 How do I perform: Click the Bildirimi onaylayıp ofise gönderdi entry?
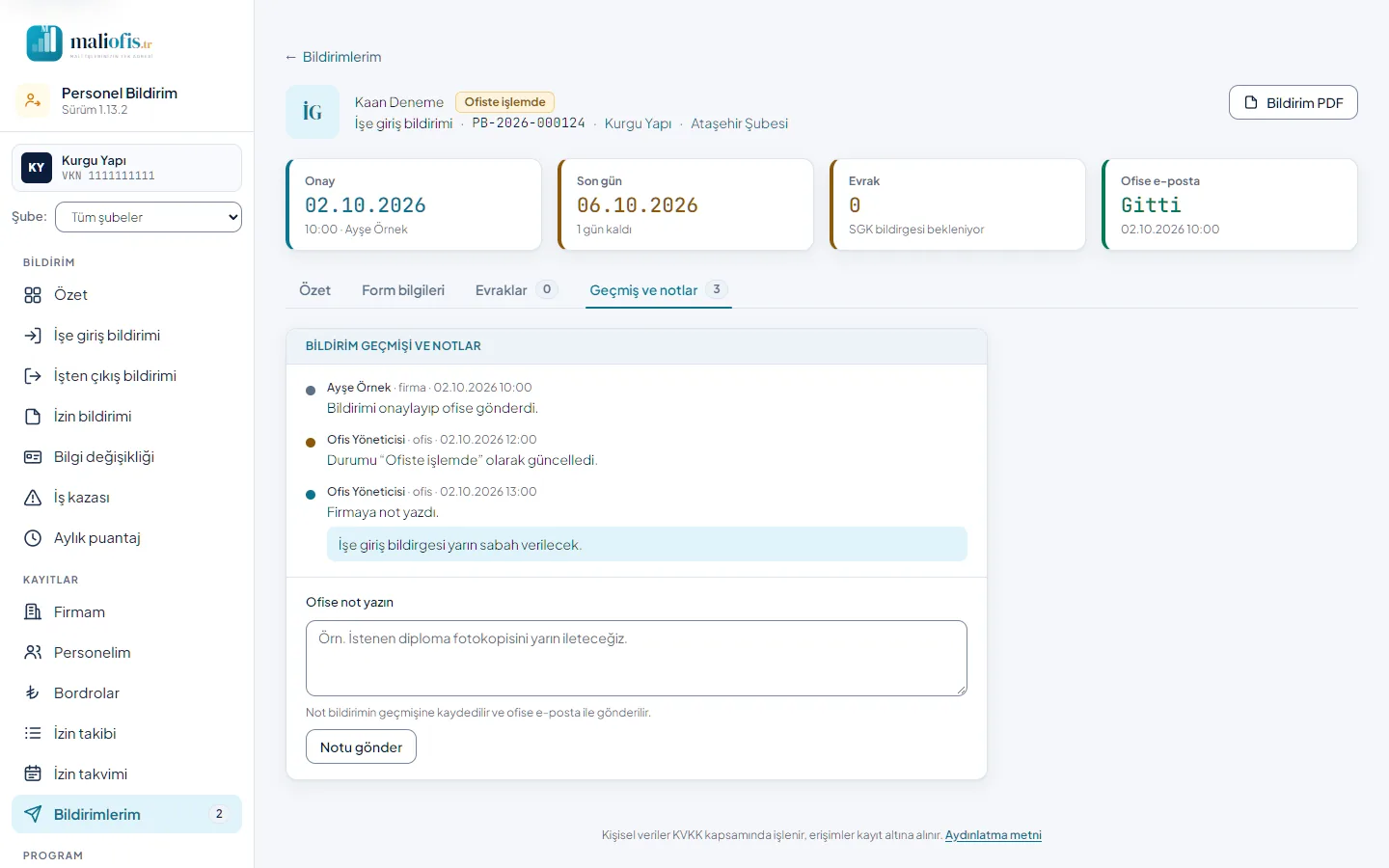point(432,409)
